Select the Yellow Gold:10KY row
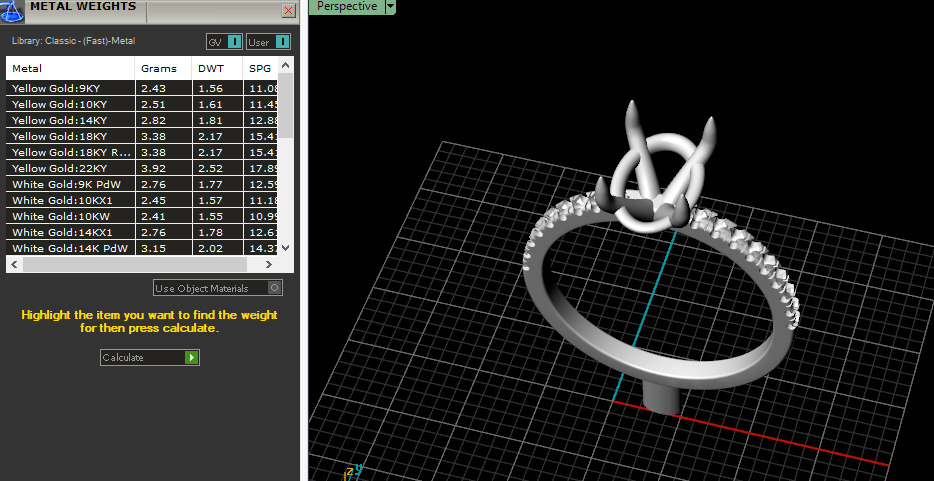934x481 pixels. [142, 104]
